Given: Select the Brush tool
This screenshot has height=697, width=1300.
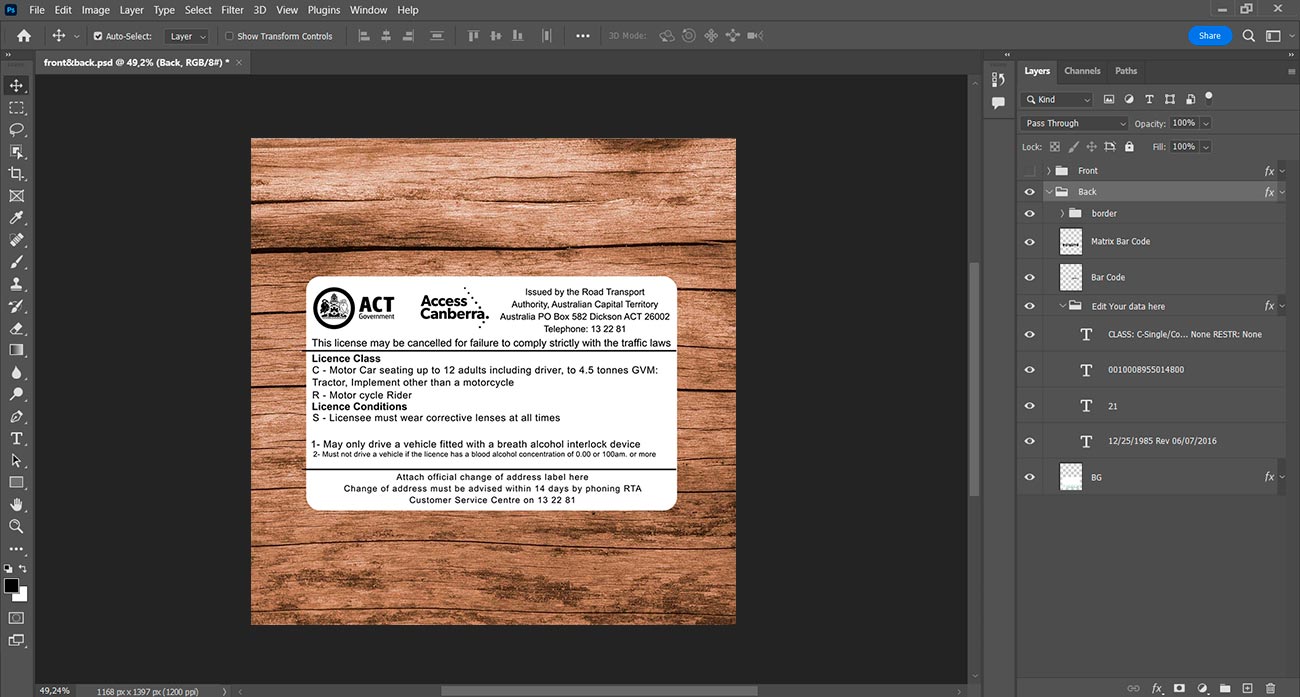Looking at the screenshot, I should coord(16,262).
